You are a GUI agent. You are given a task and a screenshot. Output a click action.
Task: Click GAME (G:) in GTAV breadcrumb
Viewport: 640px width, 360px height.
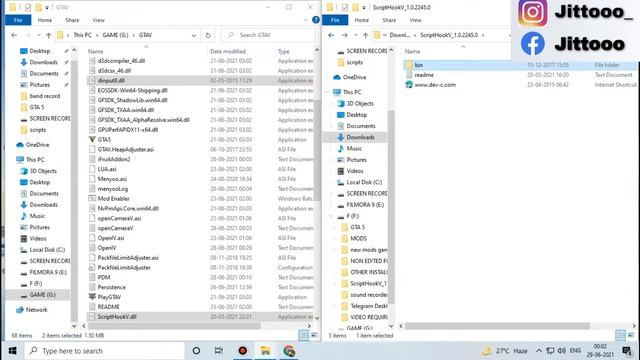click(x=115, y=35)
